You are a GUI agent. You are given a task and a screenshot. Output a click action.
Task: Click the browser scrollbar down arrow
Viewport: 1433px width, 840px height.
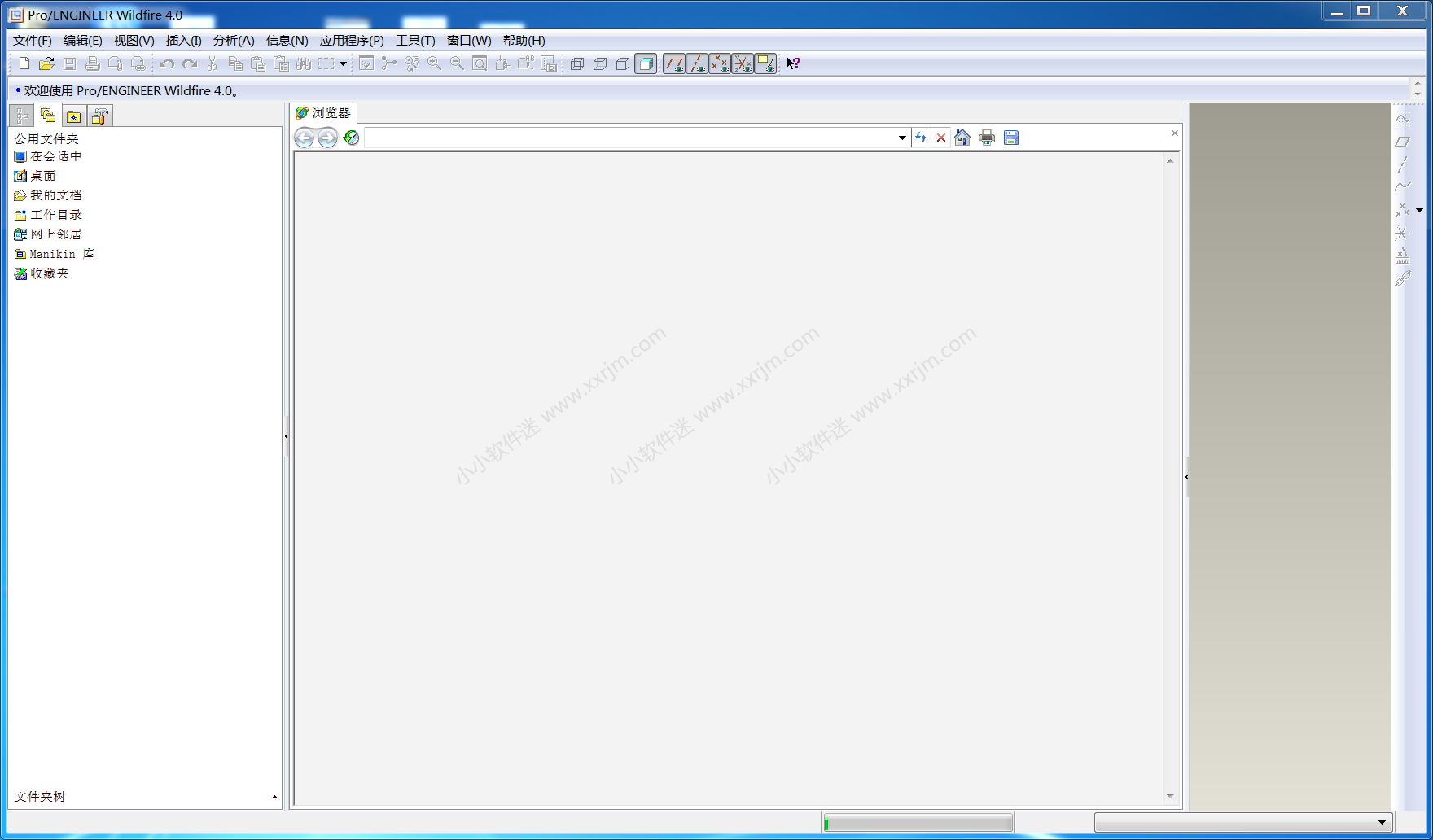[x=1170, y=796]
